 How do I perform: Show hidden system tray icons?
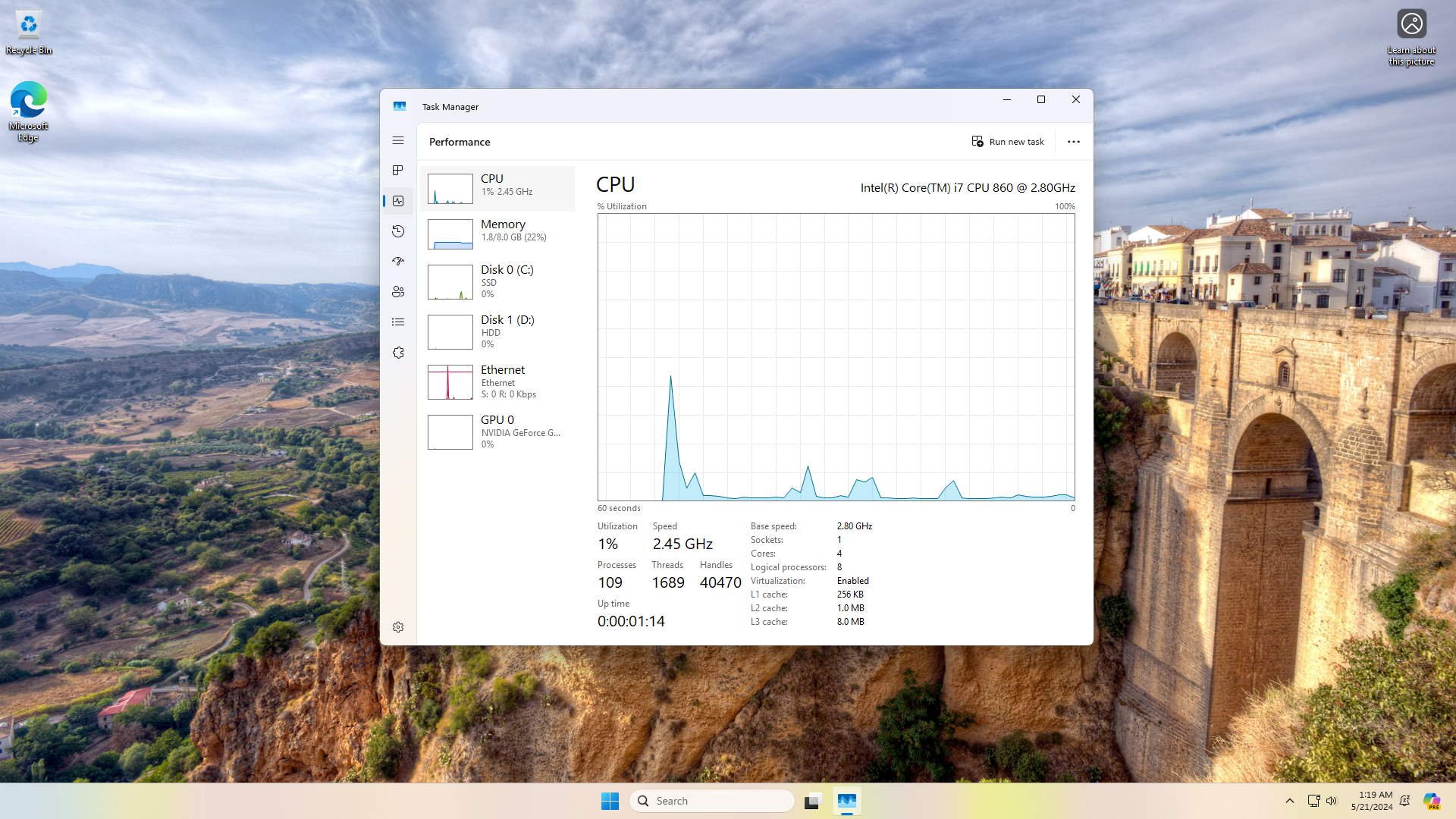pyautogui.click(x=1289, y=801)
